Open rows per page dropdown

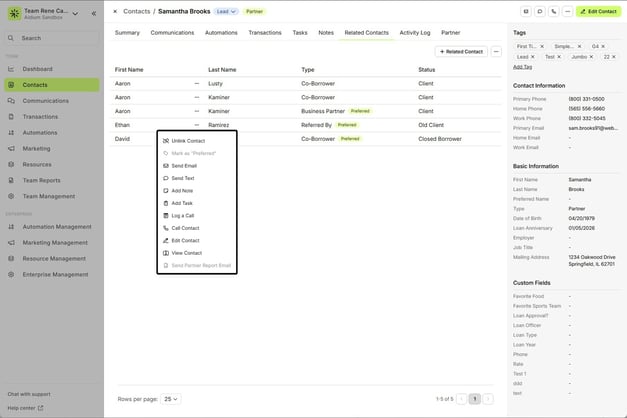click(x=173, y=398)
